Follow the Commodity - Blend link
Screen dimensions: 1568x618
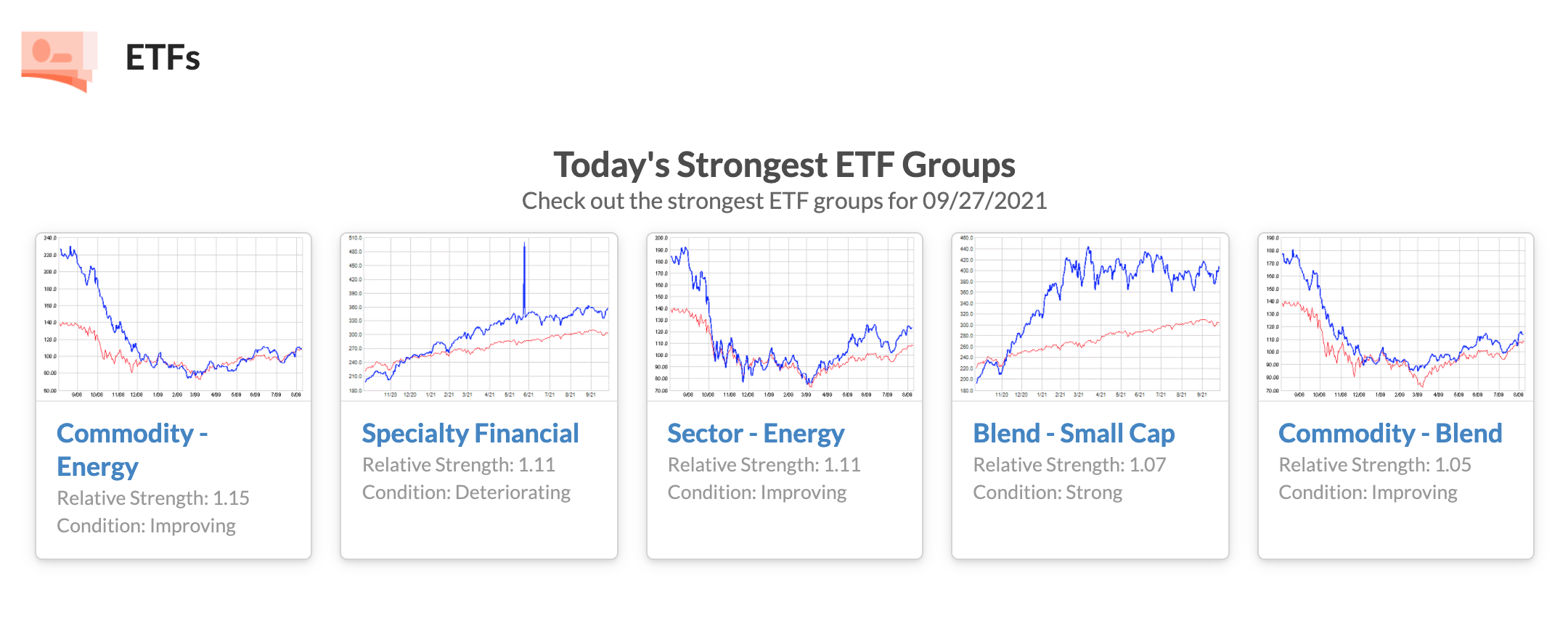(1390, 434)
